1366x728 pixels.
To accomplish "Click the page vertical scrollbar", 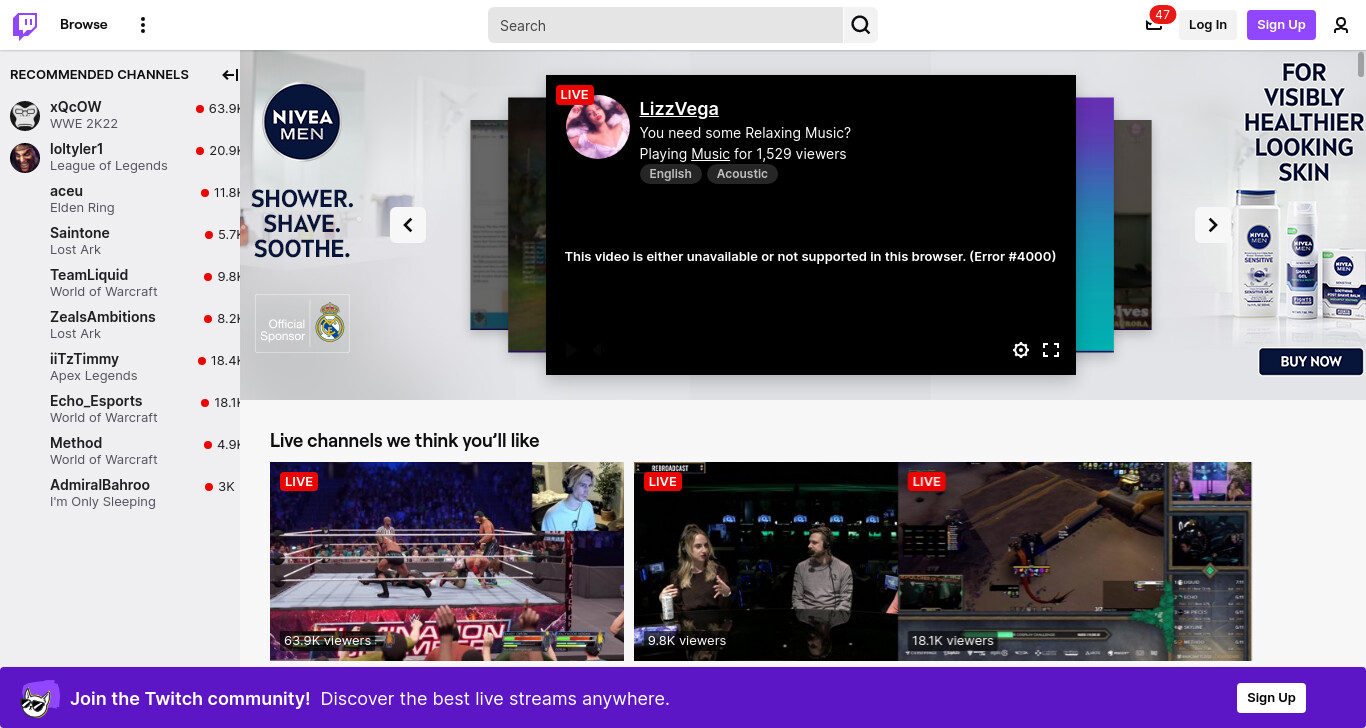I will click(x=1360, y=64).
